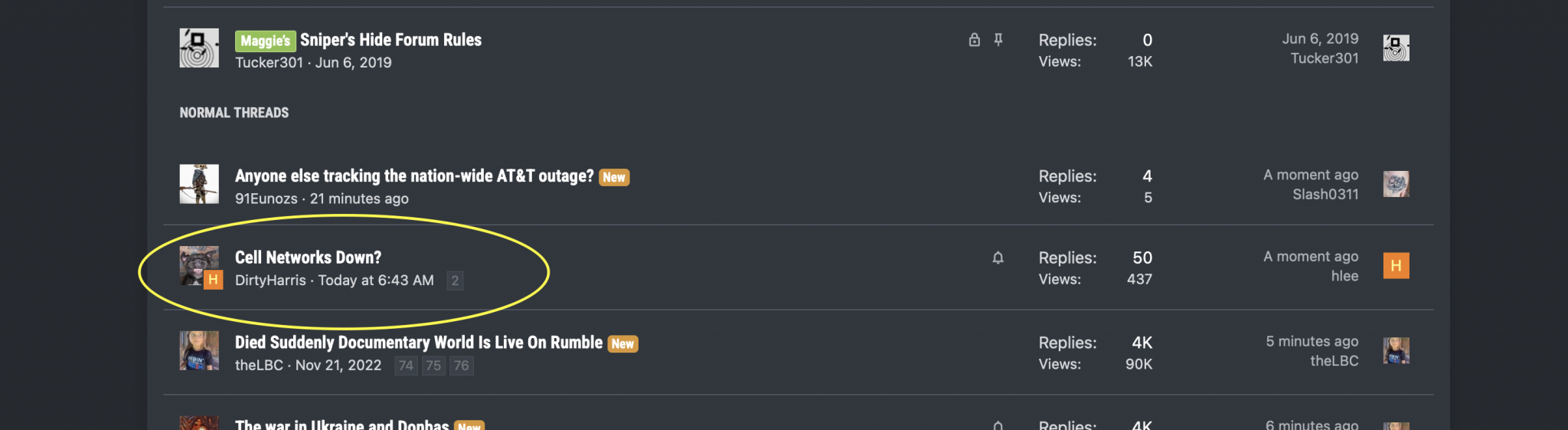Click the bell icon on Cell Networks Down
The height and width of the screenshot is (430, 1568).
click(998, 258)
